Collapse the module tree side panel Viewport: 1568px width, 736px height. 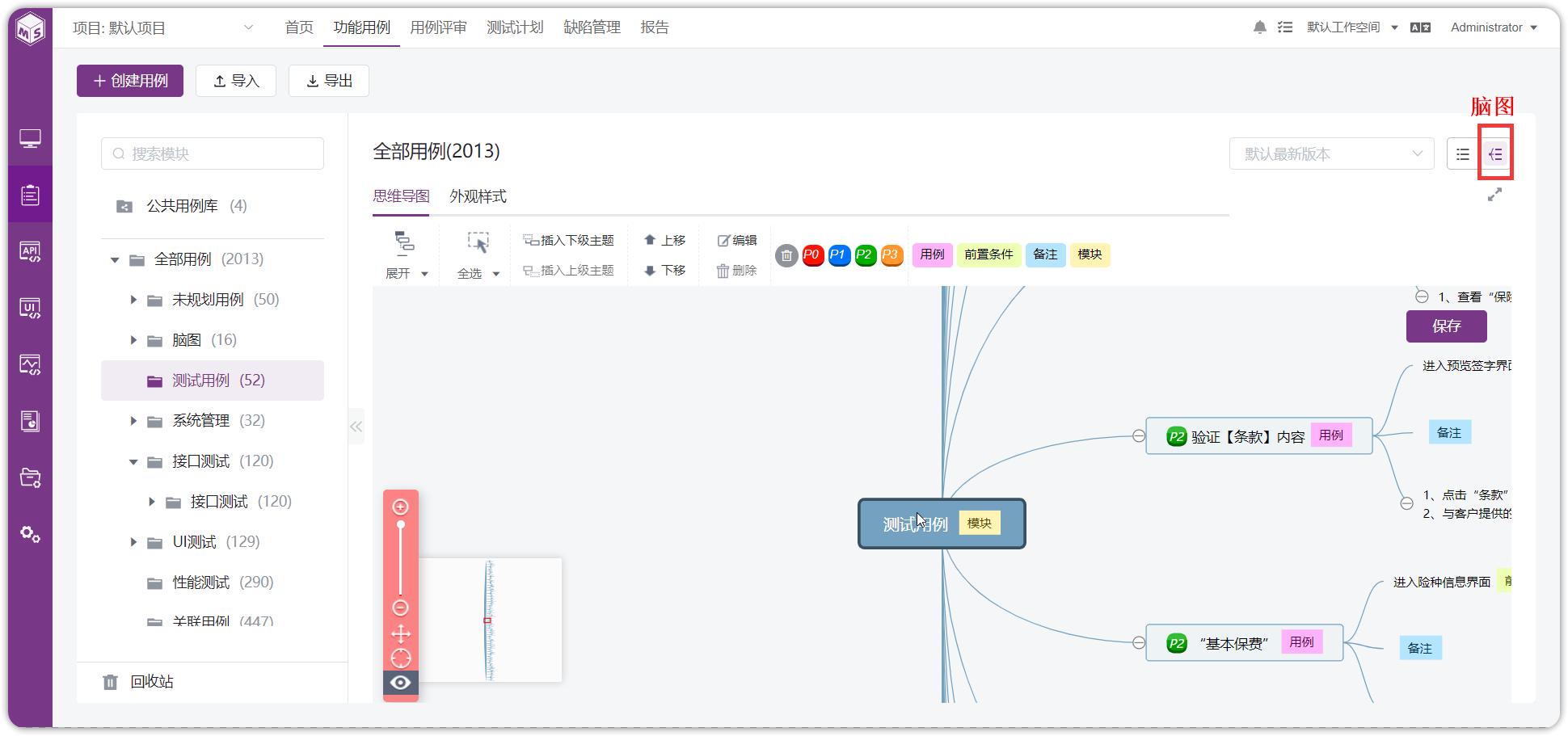(356, 427)
